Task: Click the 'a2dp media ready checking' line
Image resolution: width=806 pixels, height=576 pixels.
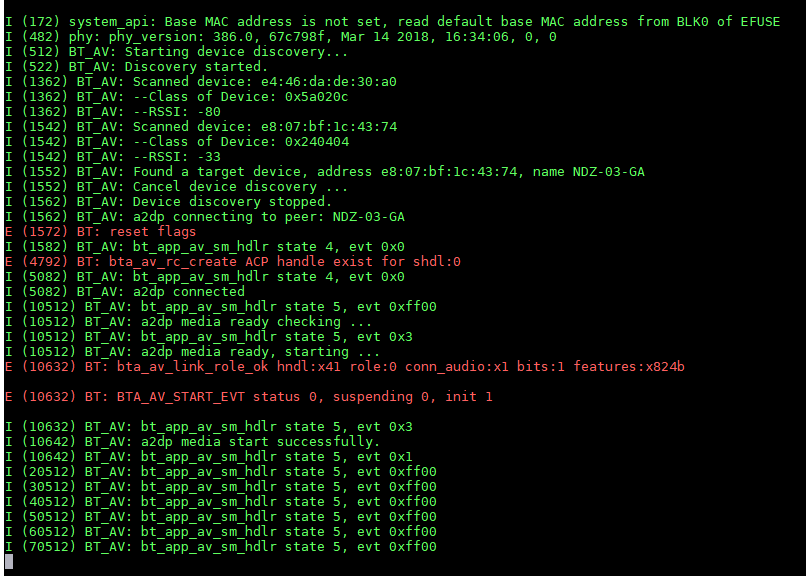Action: point(189,322)
